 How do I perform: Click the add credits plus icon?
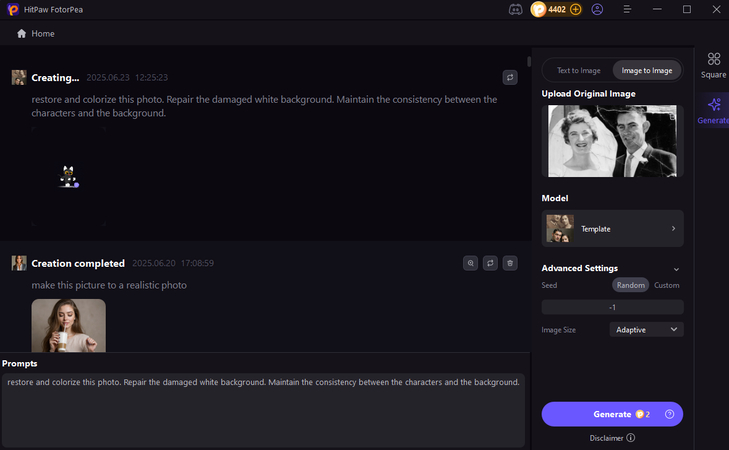click(575, 9)
